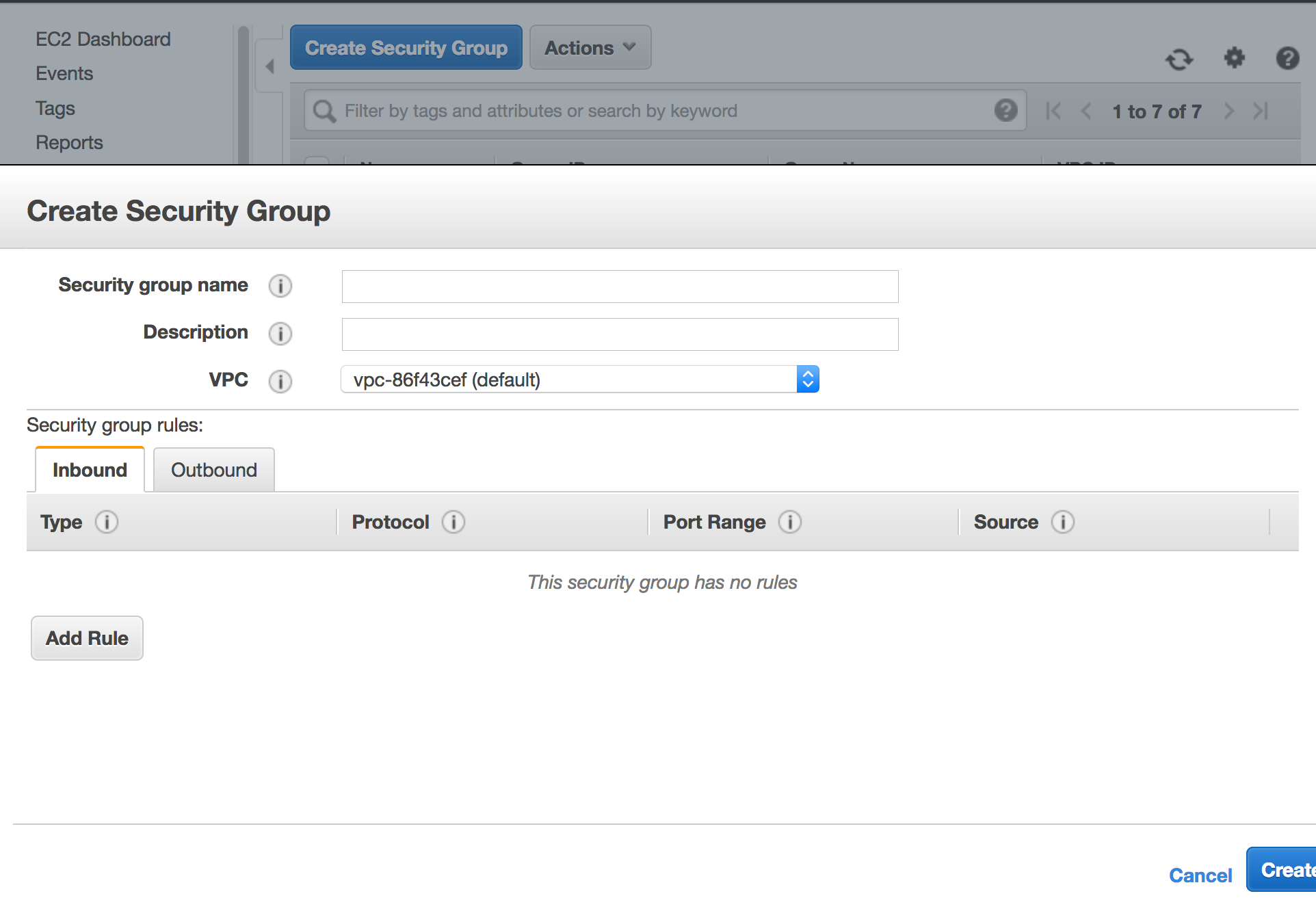Switch to the Outbound tab
Screen dimensions: 1316x911
[214, 471]
